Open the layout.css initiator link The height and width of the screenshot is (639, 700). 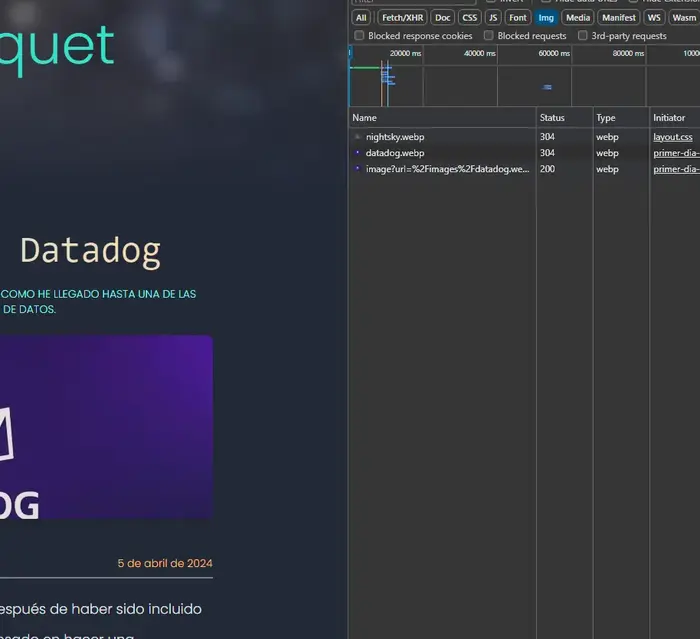[672, 137]
